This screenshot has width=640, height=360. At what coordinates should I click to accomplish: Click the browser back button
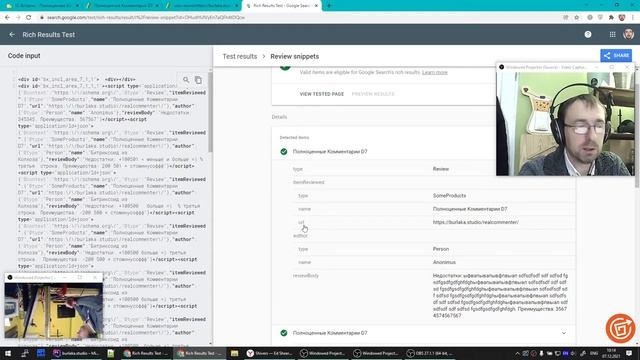coord(7,18)
